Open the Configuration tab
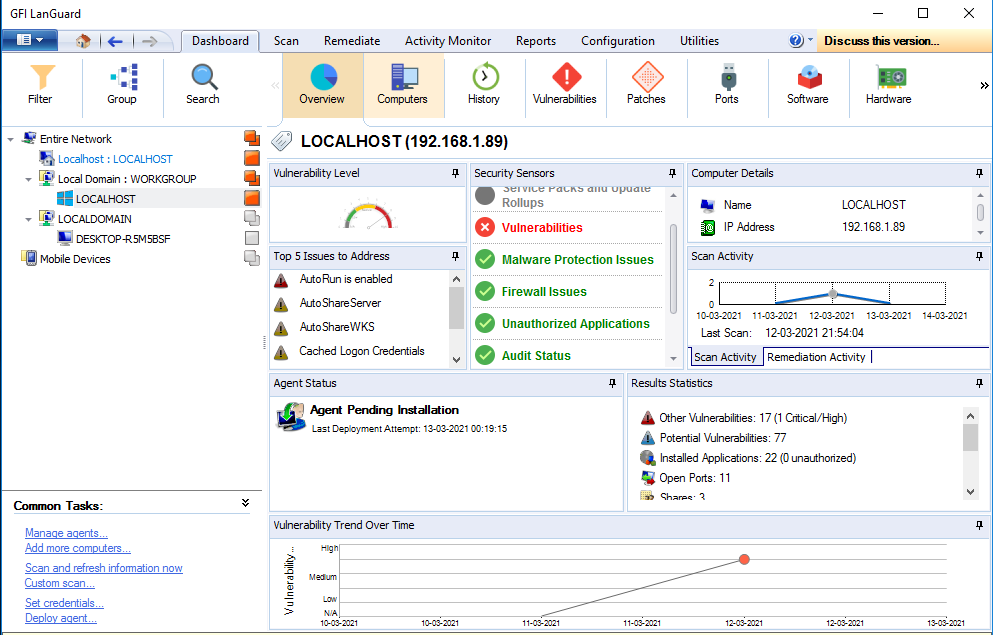Image resolution: width=993 pixels, height=635 pixels. [x=618, y=41]
